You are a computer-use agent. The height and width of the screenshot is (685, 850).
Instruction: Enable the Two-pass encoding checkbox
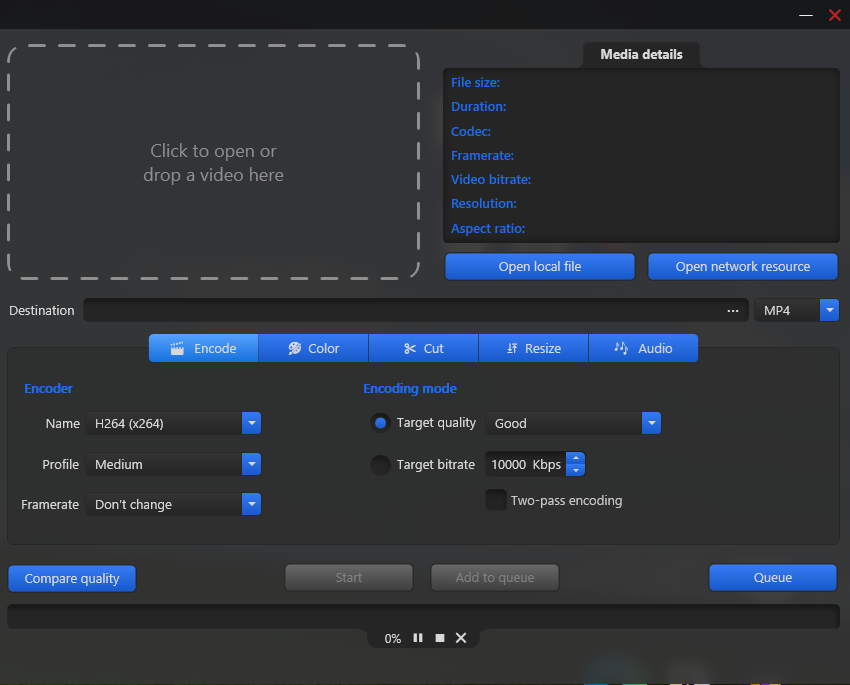(x=495, y=500)
